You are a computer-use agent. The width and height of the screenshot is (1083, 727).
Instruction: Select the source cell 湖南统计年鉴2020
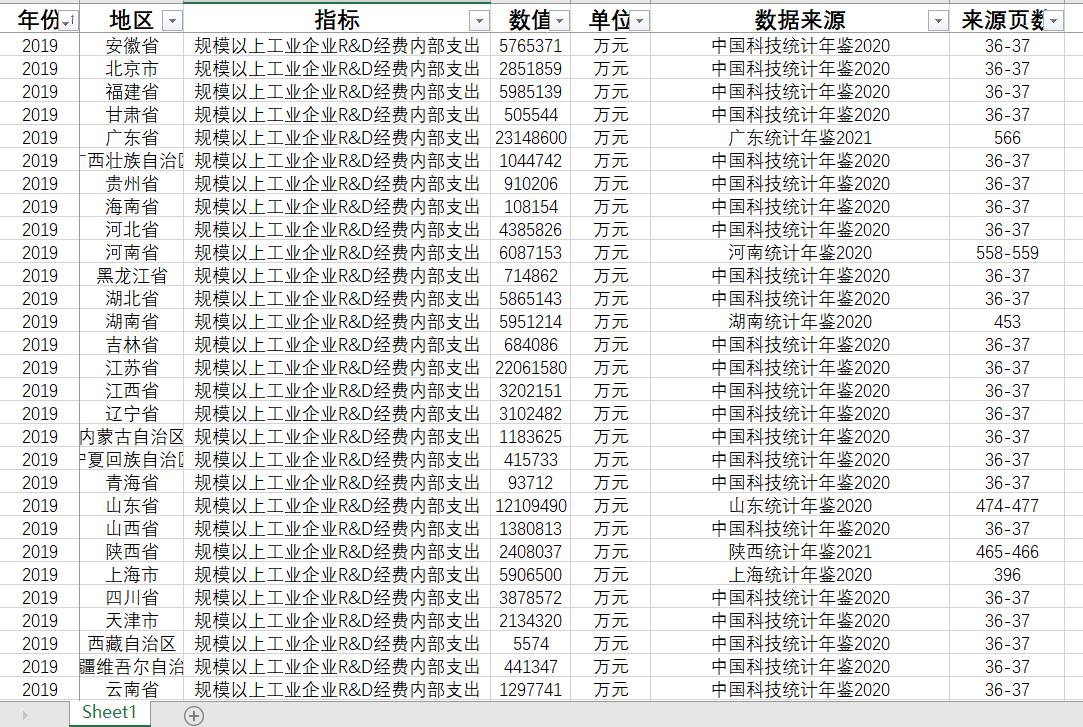coord(800,322)
